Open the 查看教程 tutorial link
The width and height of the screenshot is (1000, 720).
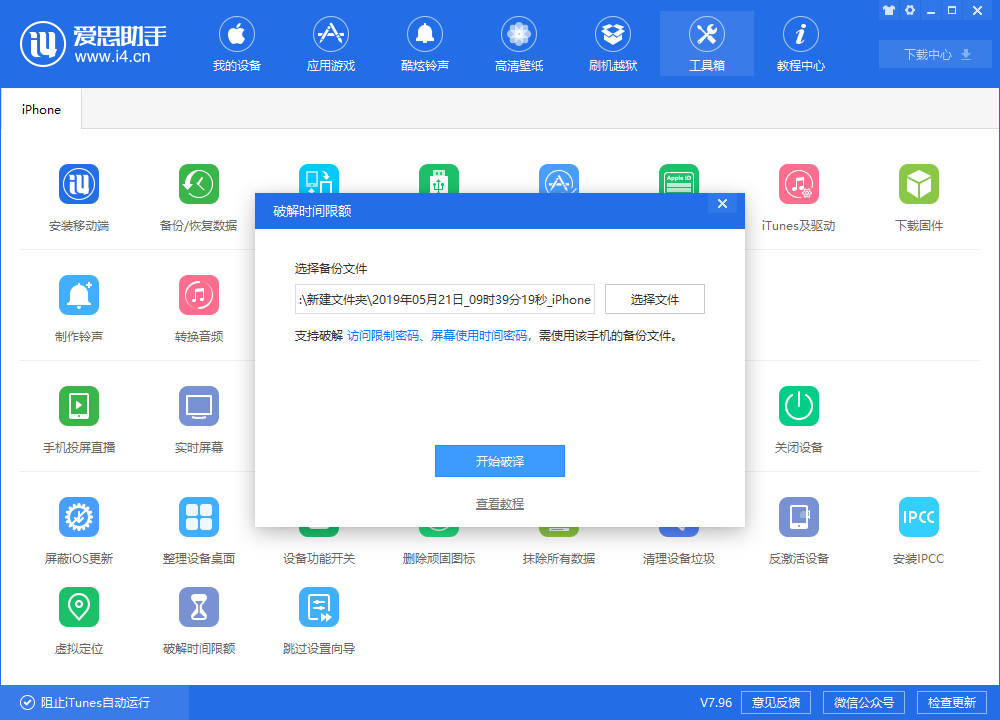[500, 503]
